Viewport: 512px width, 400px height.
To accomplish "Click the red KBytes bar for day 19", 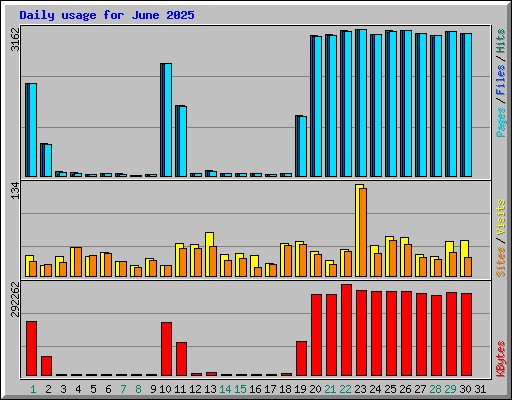I will 301,359.
